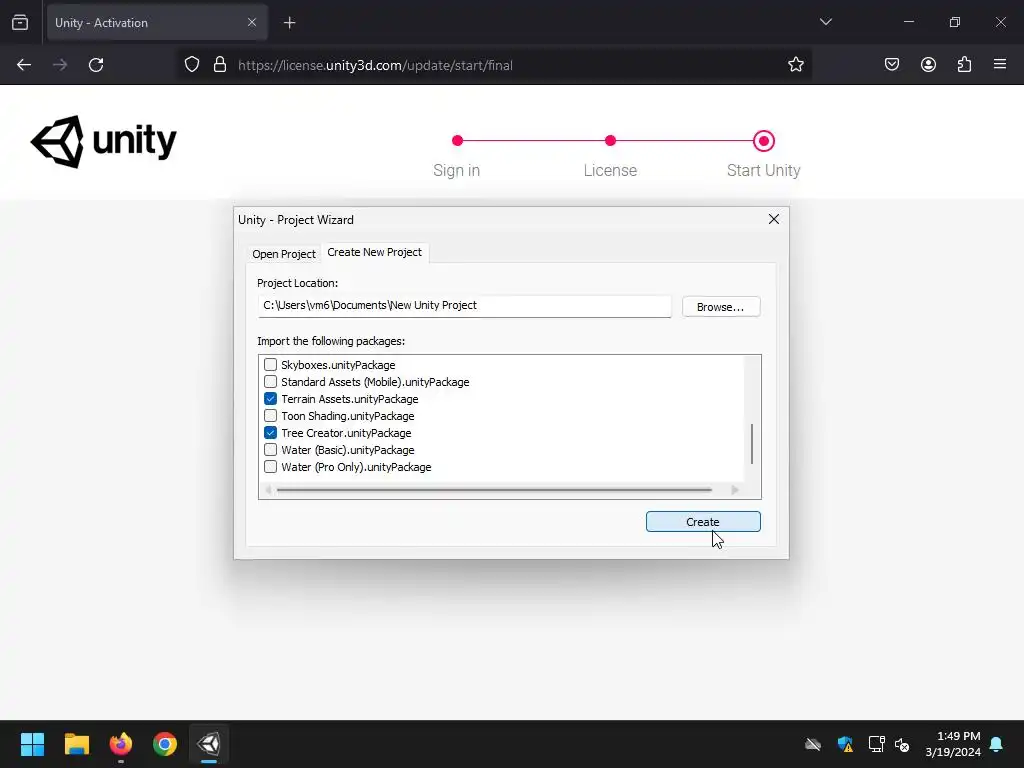Check Standard Assets (Mobile).unityPackage

pos(270,381)
